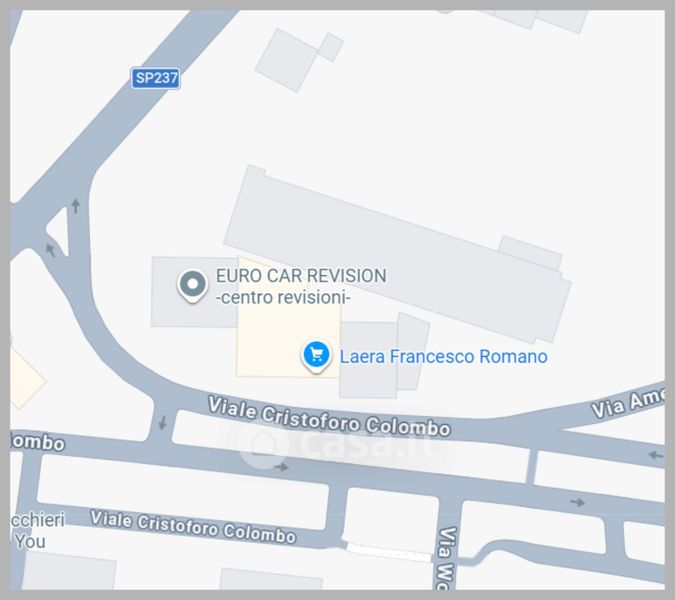Click the EURO CAR REVISION location pin
Viewport: 675px width, 600px height.
pyautogui.click(x=192, y=285)
